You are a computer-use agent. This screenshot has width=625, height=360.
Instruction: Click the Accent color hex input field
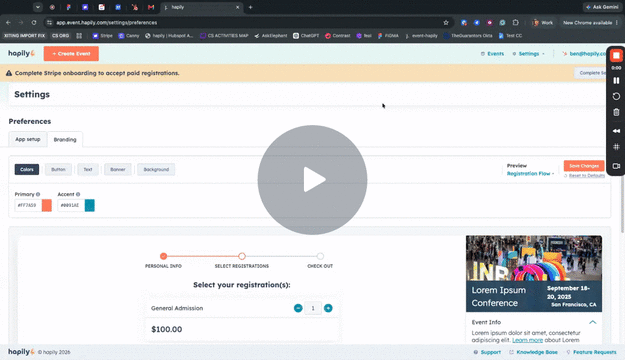[71, 205]
